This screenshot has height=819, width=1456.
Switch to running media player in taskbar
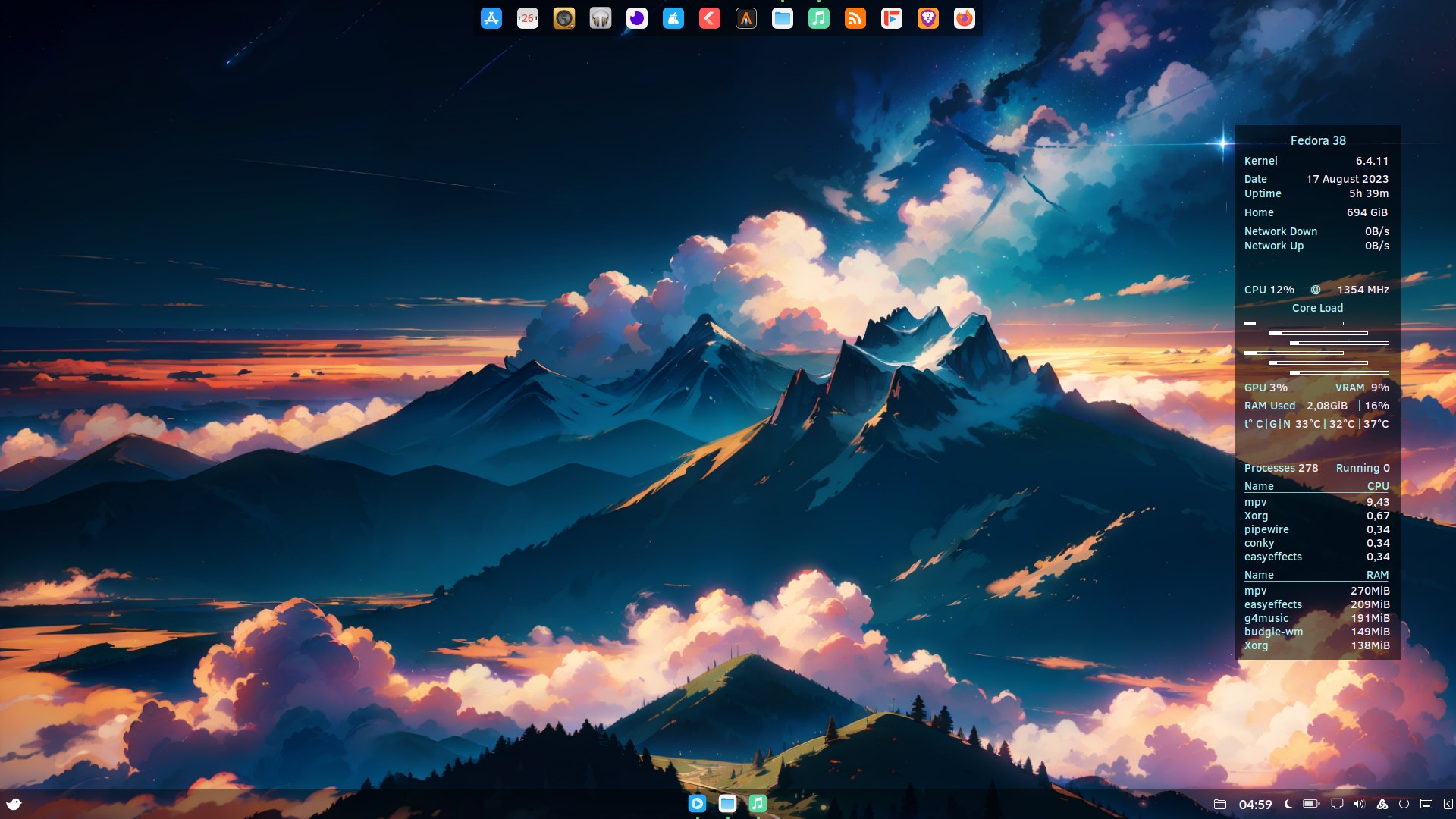pos(698,803)
